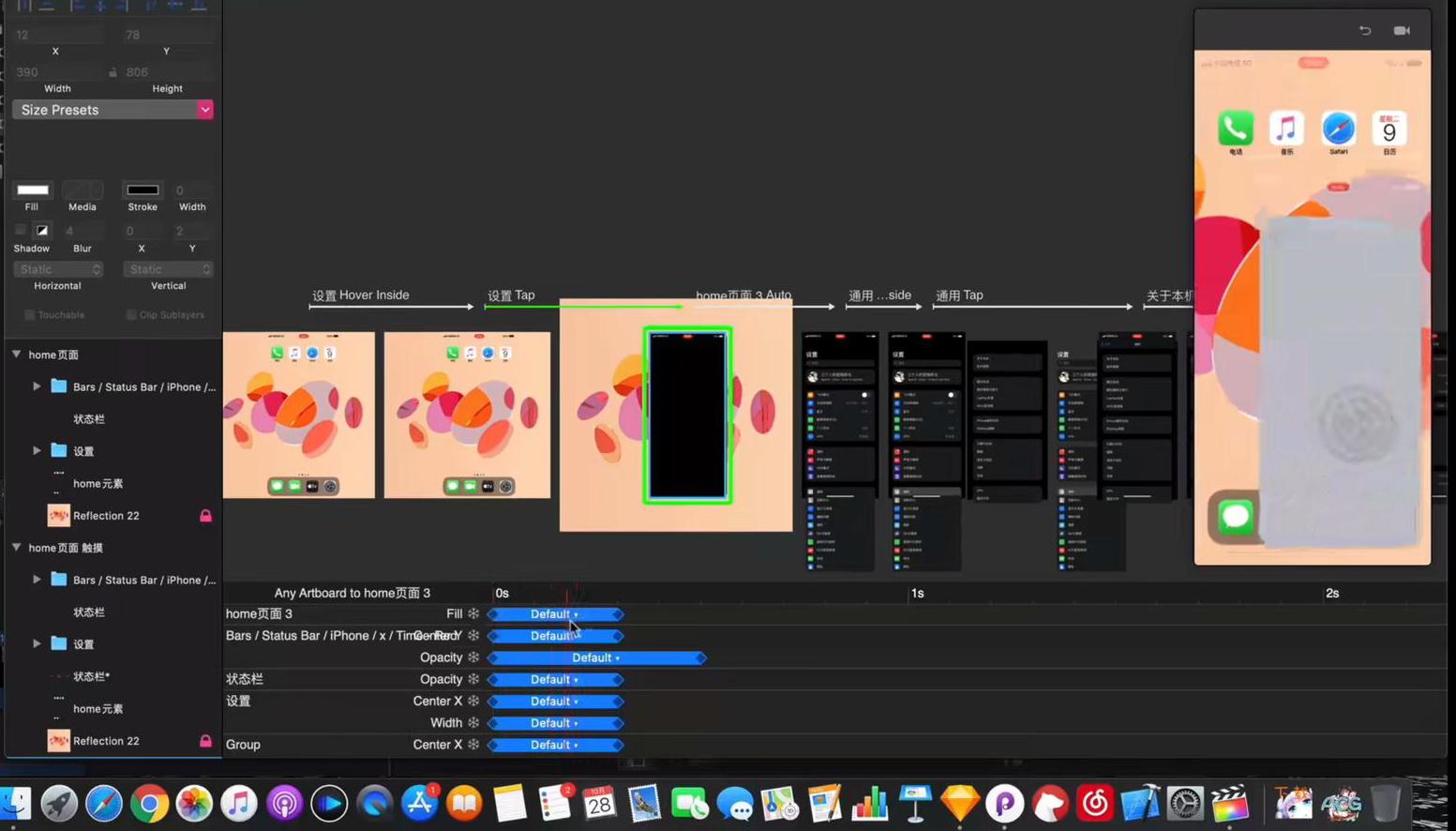The height and width of the screenshot is (831, 1456).
Task: Collapse the home页面 artboard group
Action: click(x=17, y=355)
